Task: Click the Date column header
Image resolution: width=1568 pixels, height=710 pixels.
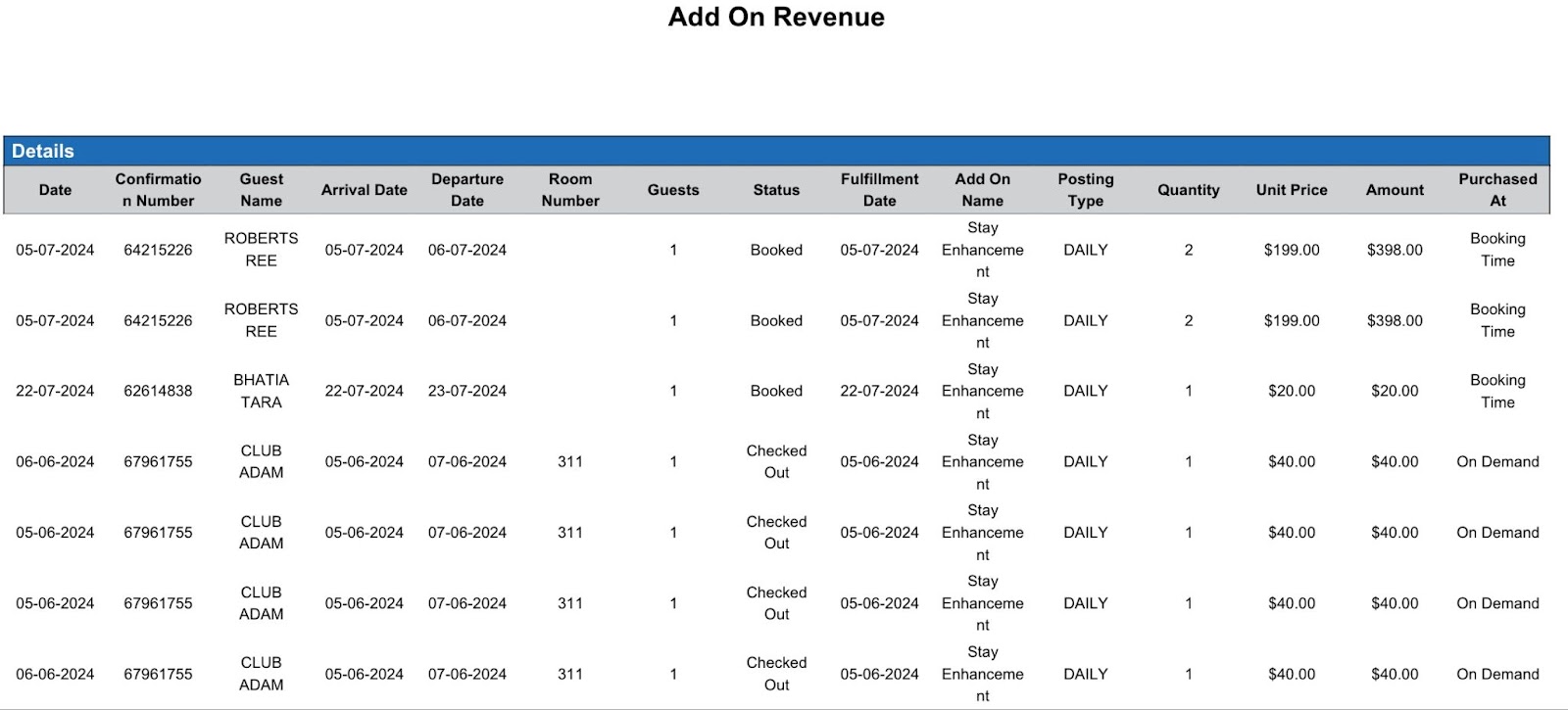Action: point(55,190)
